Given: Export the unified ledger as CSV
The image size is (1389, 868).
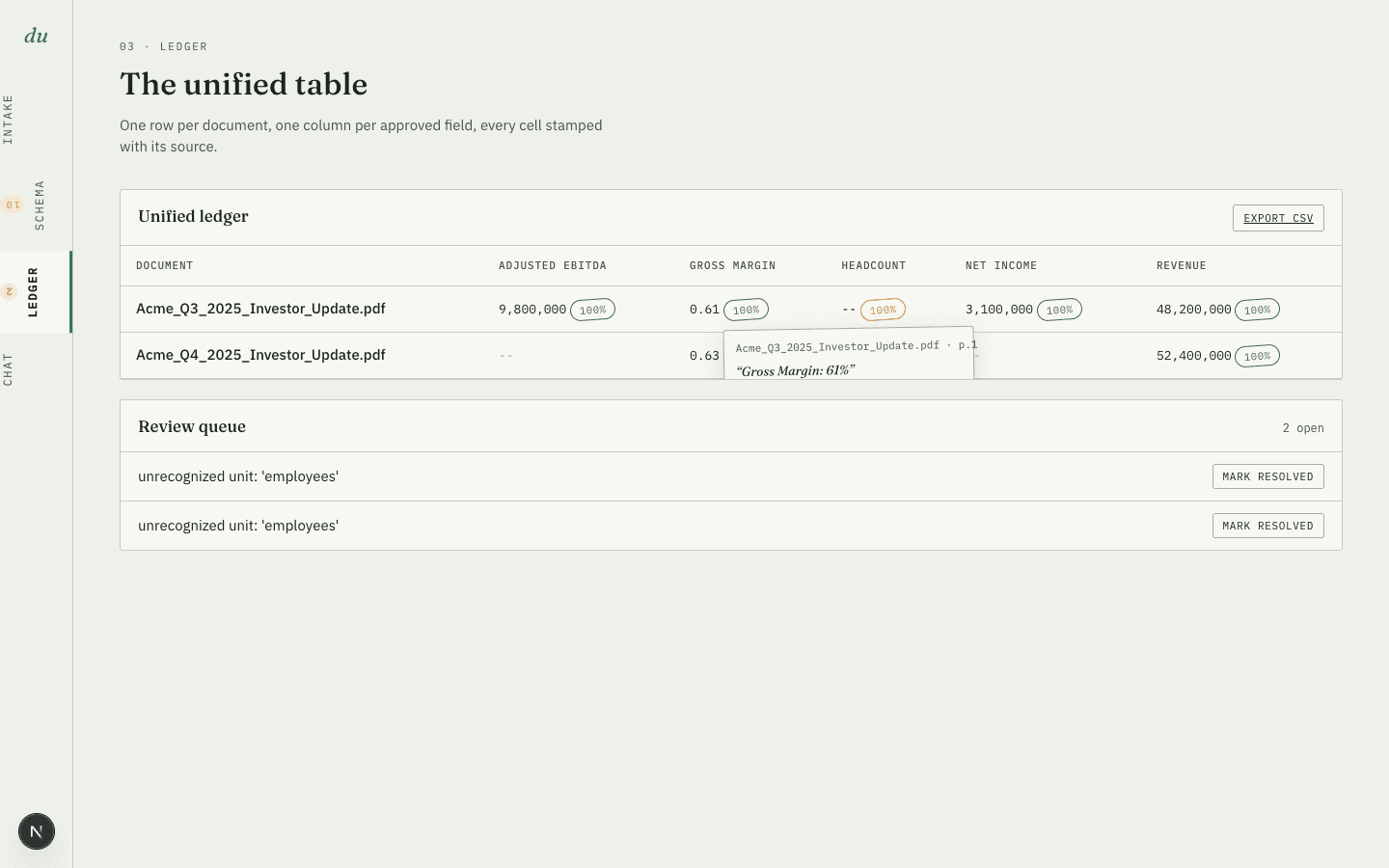Looking at the screenshot, I should tap(1278, 218).
